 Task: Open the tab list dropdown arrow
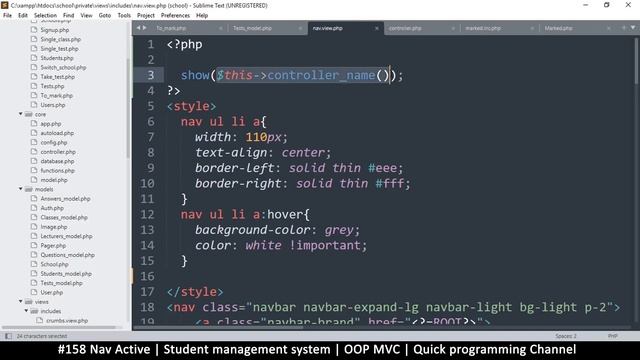(x=633, y=28)
